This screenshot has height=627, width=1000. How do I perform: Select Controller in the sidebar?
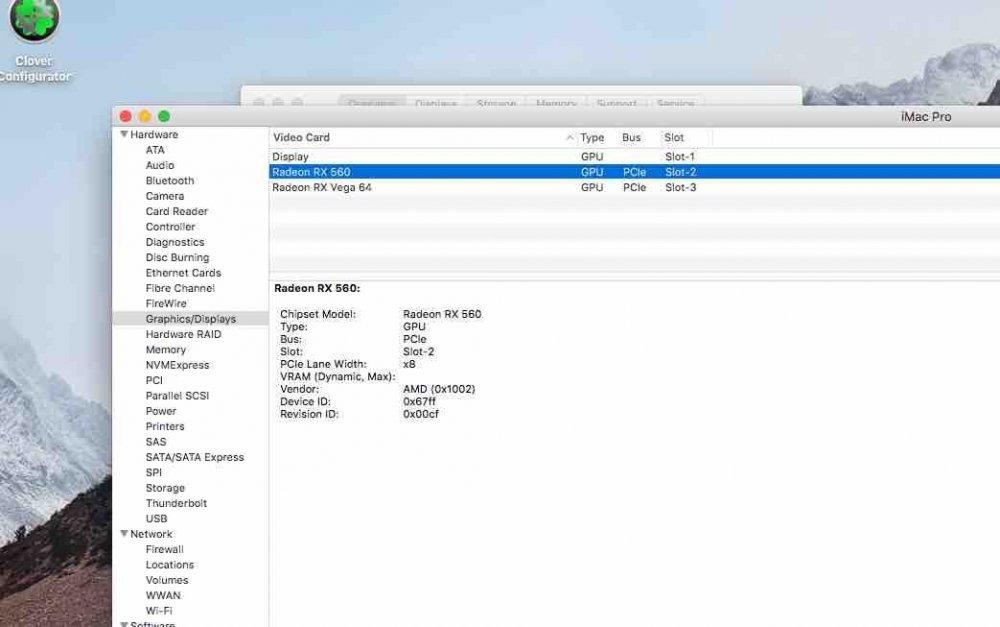point(170,226)
